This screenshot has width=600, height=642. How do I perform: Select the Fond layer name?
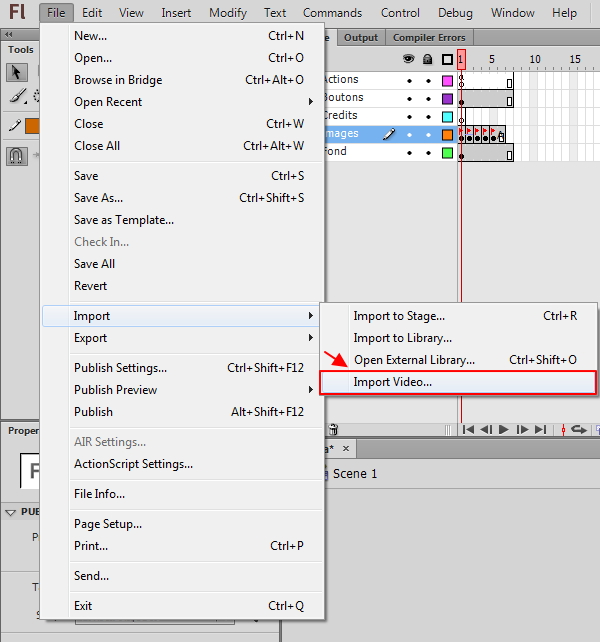pyautogui.click(x=336, y=151)
